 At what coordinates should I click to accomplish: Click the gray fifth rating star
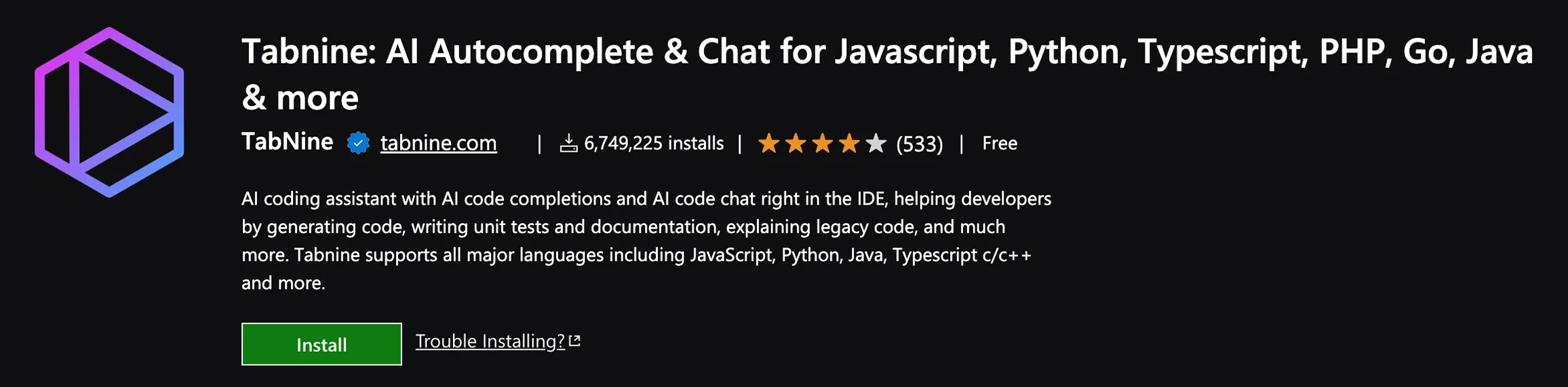(x=876, y=143)
